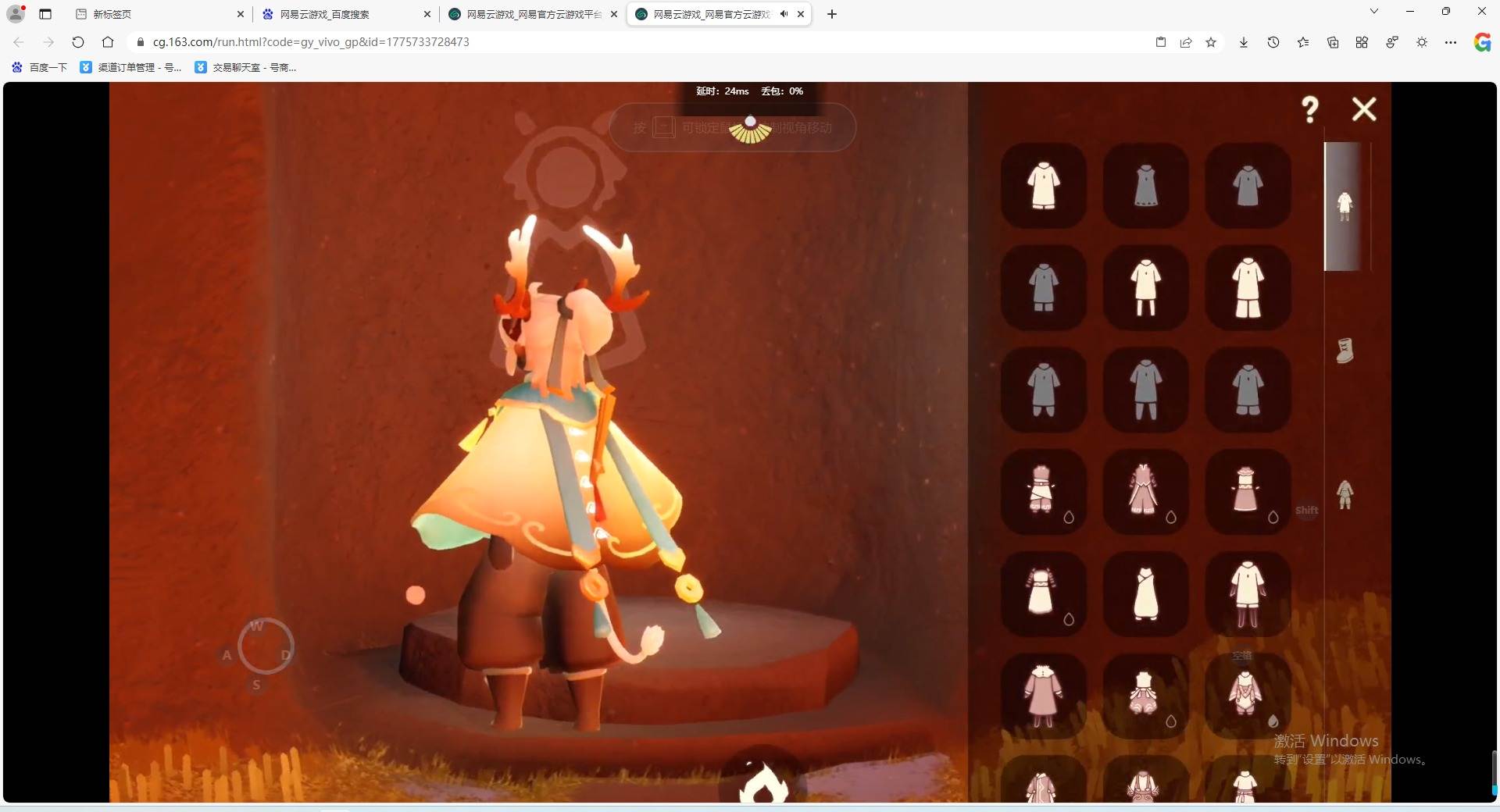Switch to the boots category tab
Screen dimensions: 1500x812
pos(1345,351)
